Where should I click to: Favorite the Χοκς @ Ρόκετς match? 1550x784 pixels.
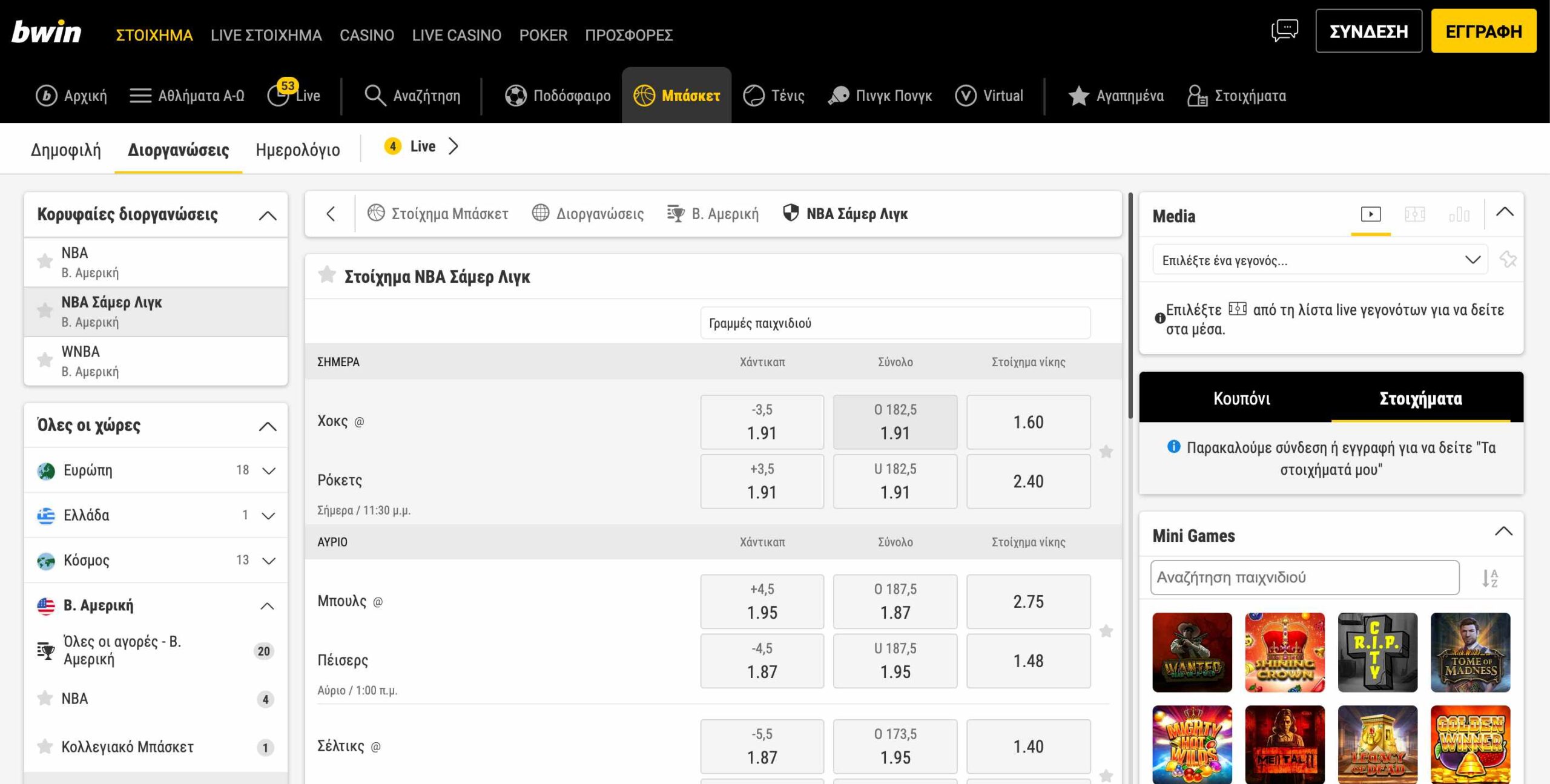[1106, 452]
